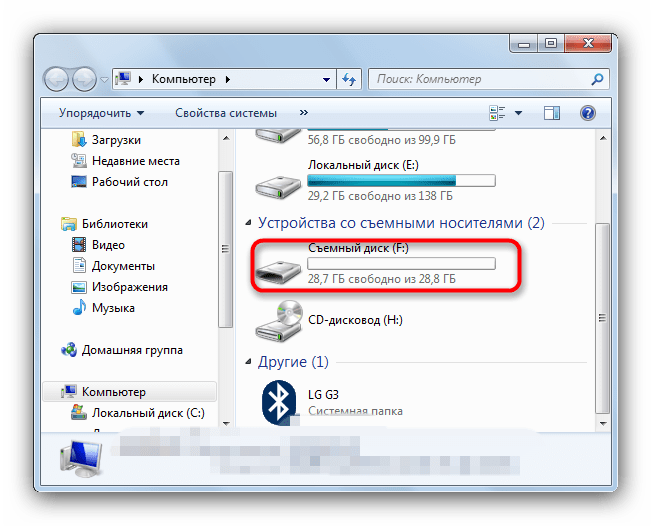Click the Документы icon
The image size is (652, 526).
(x=79, y=265)
